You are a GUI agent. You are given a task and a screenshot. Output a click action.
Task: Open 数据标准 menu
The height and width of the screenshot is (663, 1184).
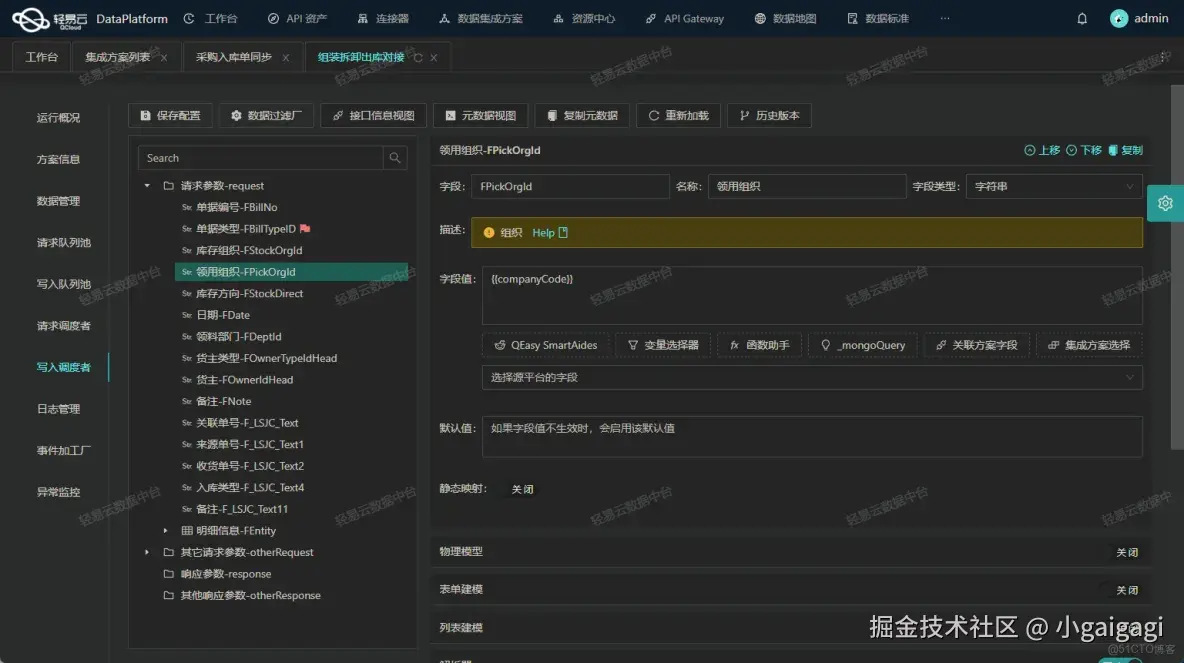tap(877, 18)
